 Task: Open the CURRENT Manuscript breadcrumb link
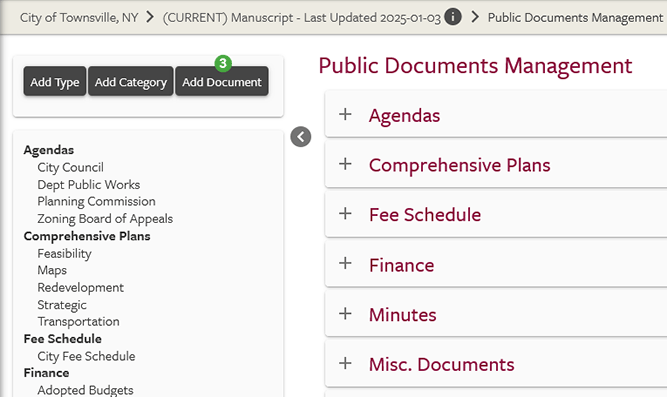302,17
